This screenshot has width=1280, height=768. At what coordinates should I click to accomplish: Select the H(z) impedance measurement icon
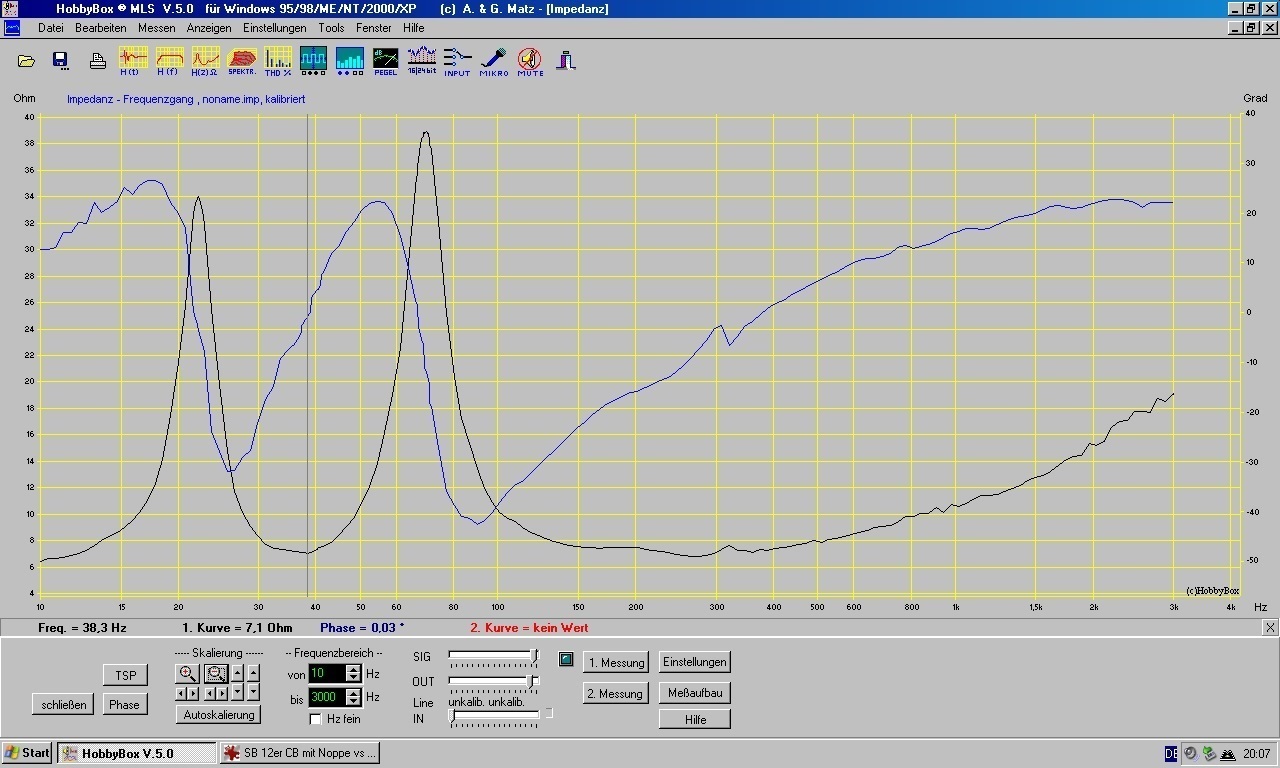click(205, 60)
